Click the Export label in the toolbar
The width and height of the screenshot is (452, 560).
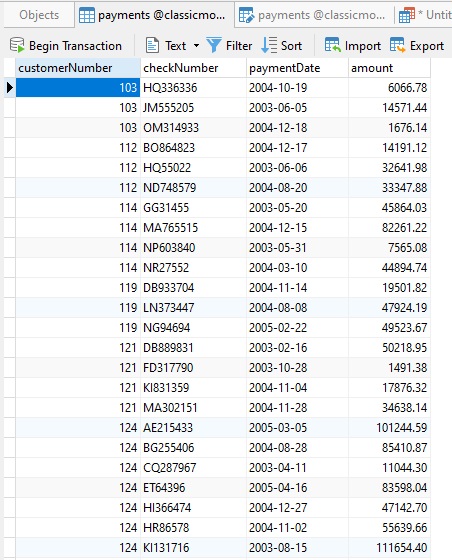tap(427, 46)
